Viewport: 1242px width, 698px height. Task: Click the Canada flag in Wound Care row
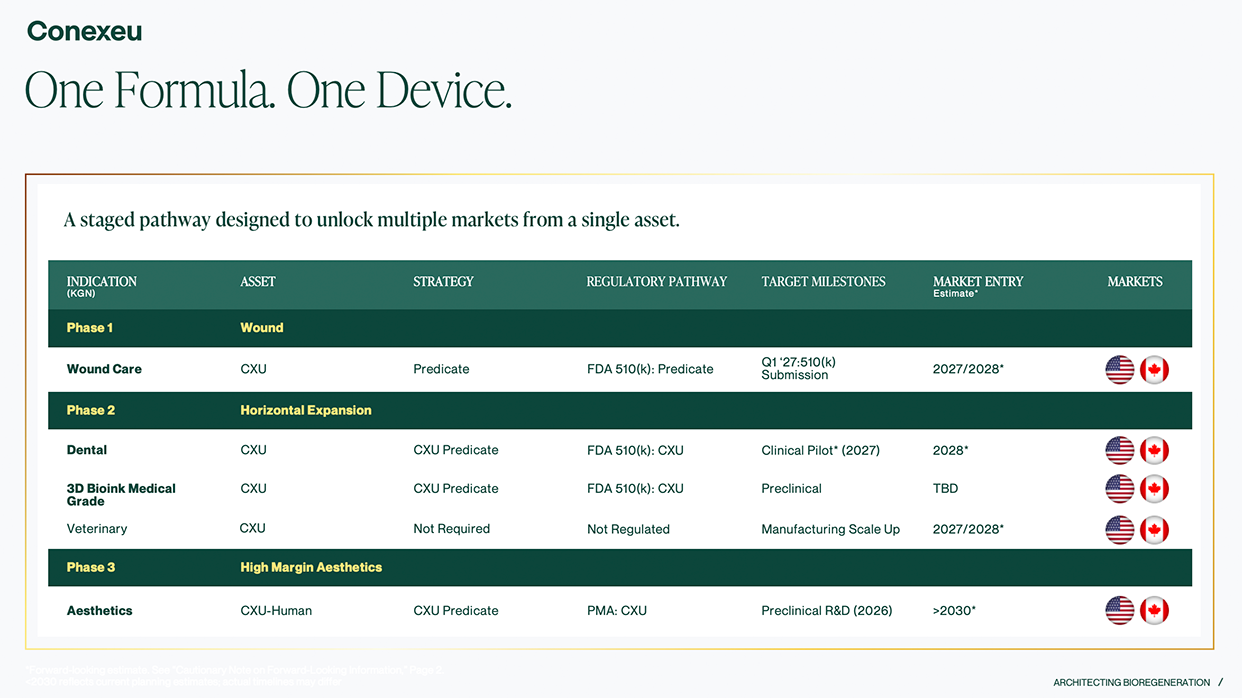click(x=1155, y=370)
